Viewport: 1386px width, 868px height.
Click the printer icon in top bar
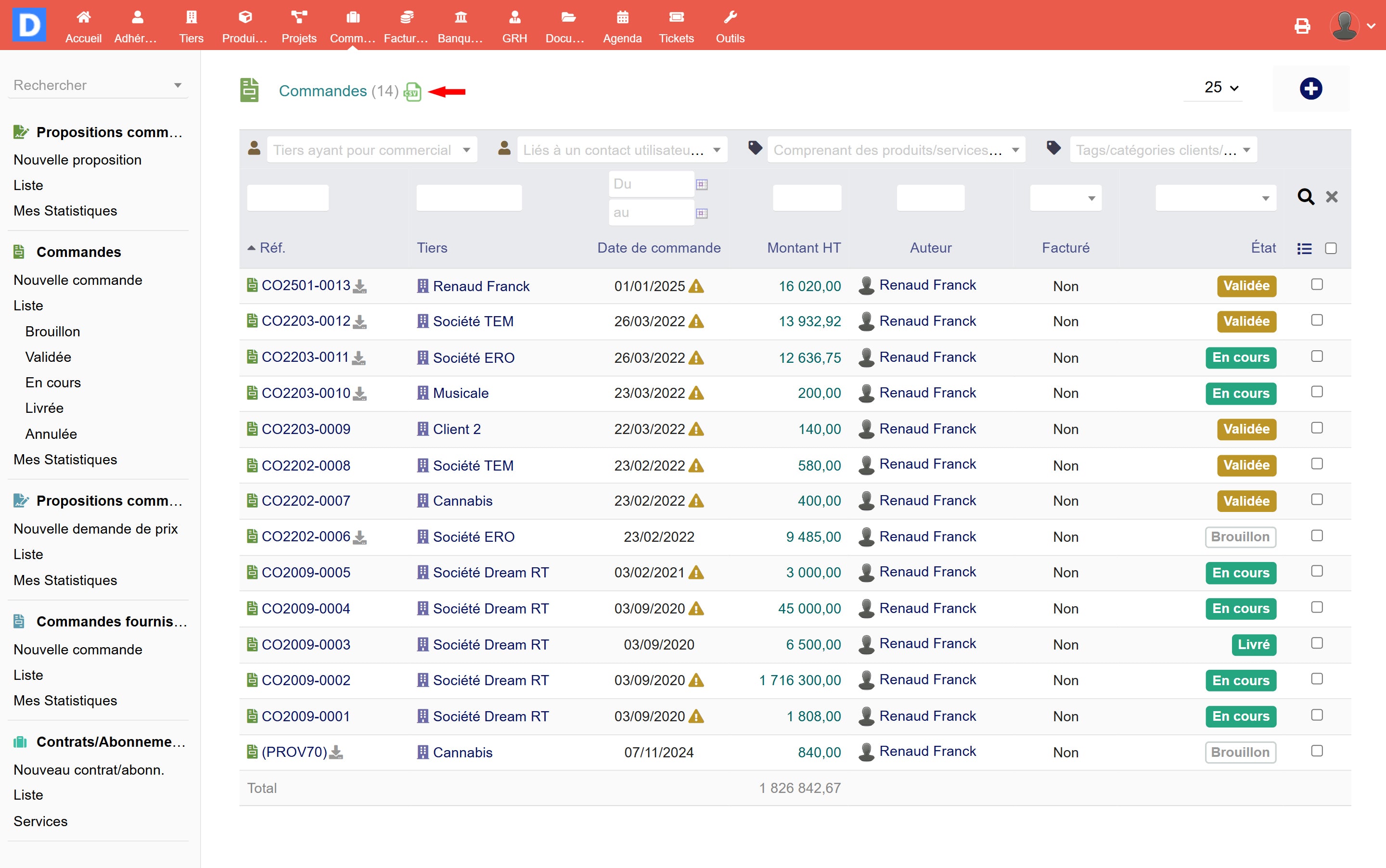(1302, 26)
